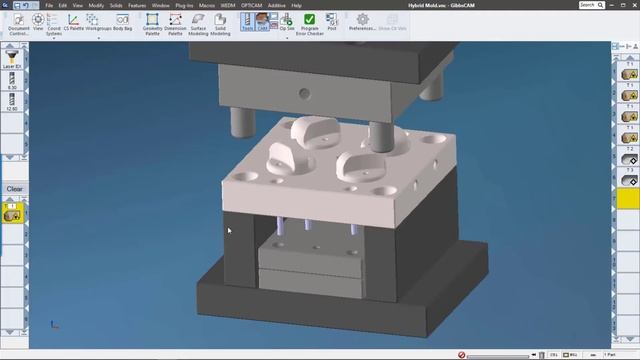Image resolution: width=640 pixels, height=360 pixels.
Task: Select operation tile 5 labeled T2
Action: click(629, 157)
